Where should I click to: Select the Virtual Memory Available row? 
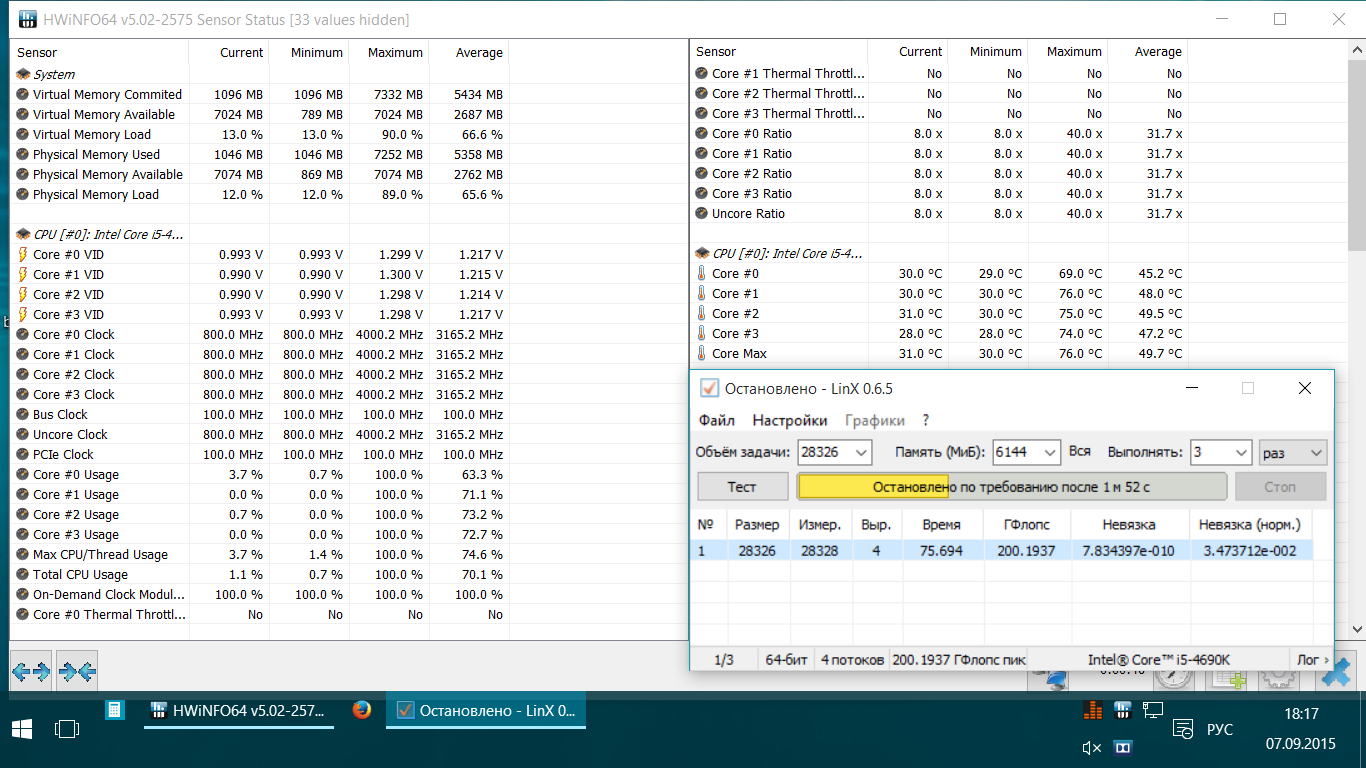pos(260,114)
